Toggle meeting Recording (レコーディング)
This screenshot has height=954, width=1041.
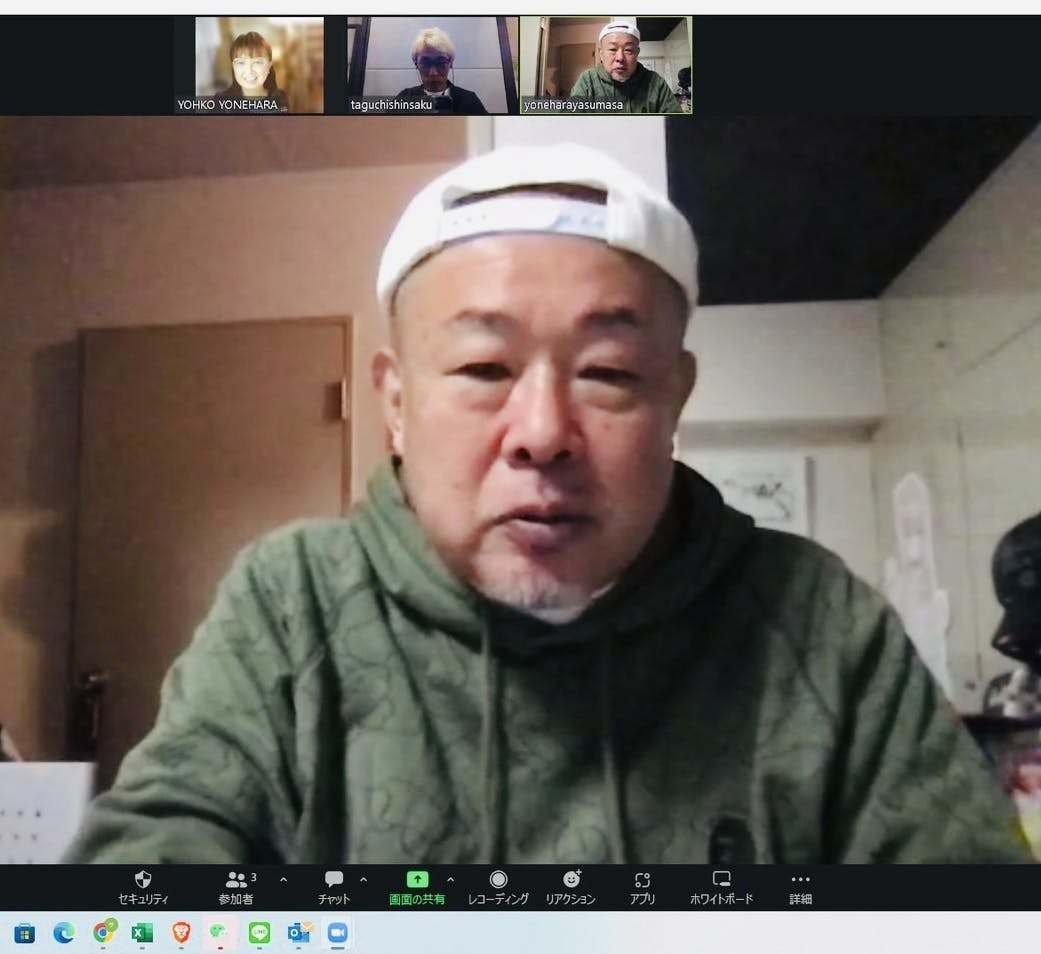tap(498, 886)
